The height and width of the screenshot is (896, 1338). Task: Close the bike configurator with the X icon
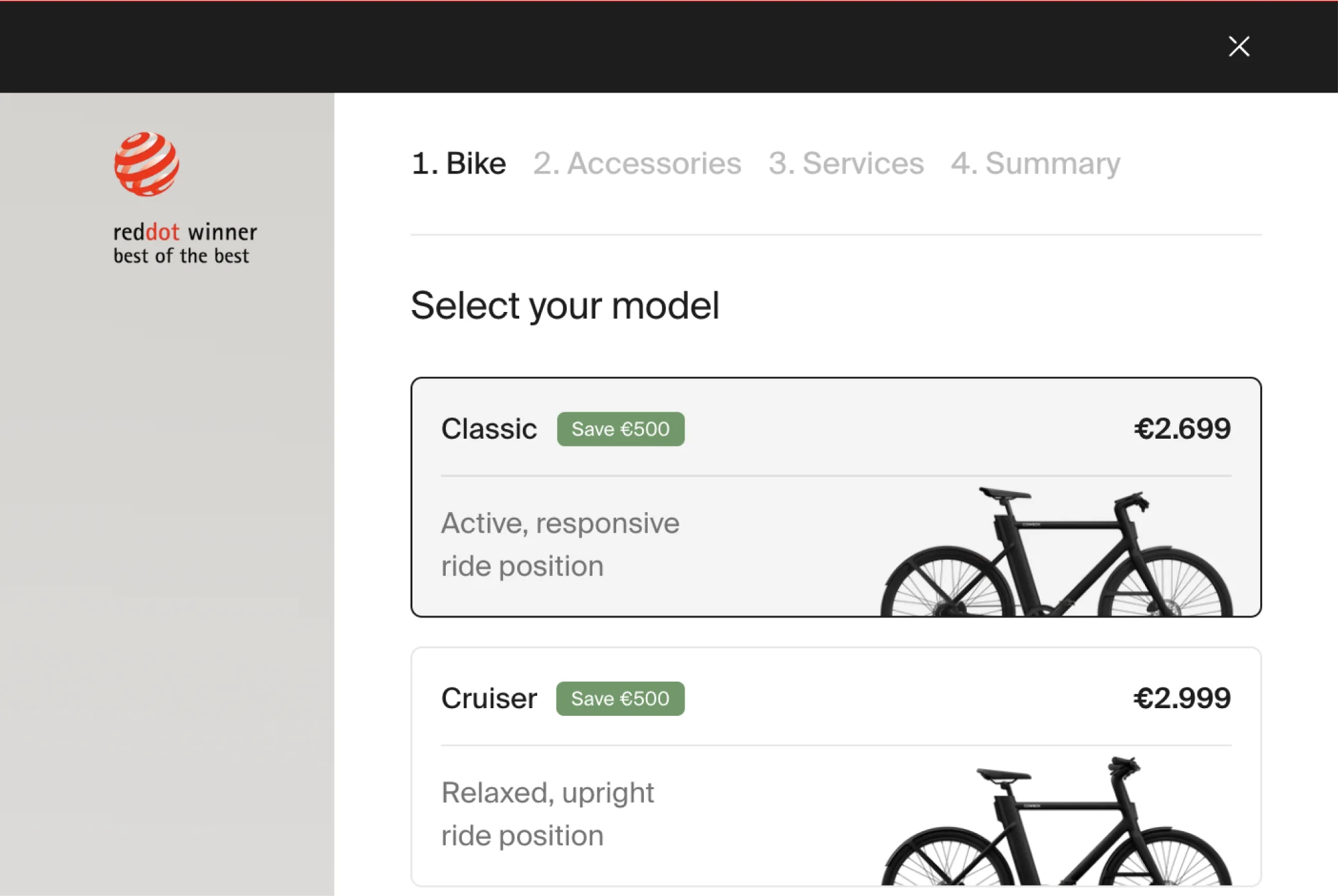coord(1239,46)
